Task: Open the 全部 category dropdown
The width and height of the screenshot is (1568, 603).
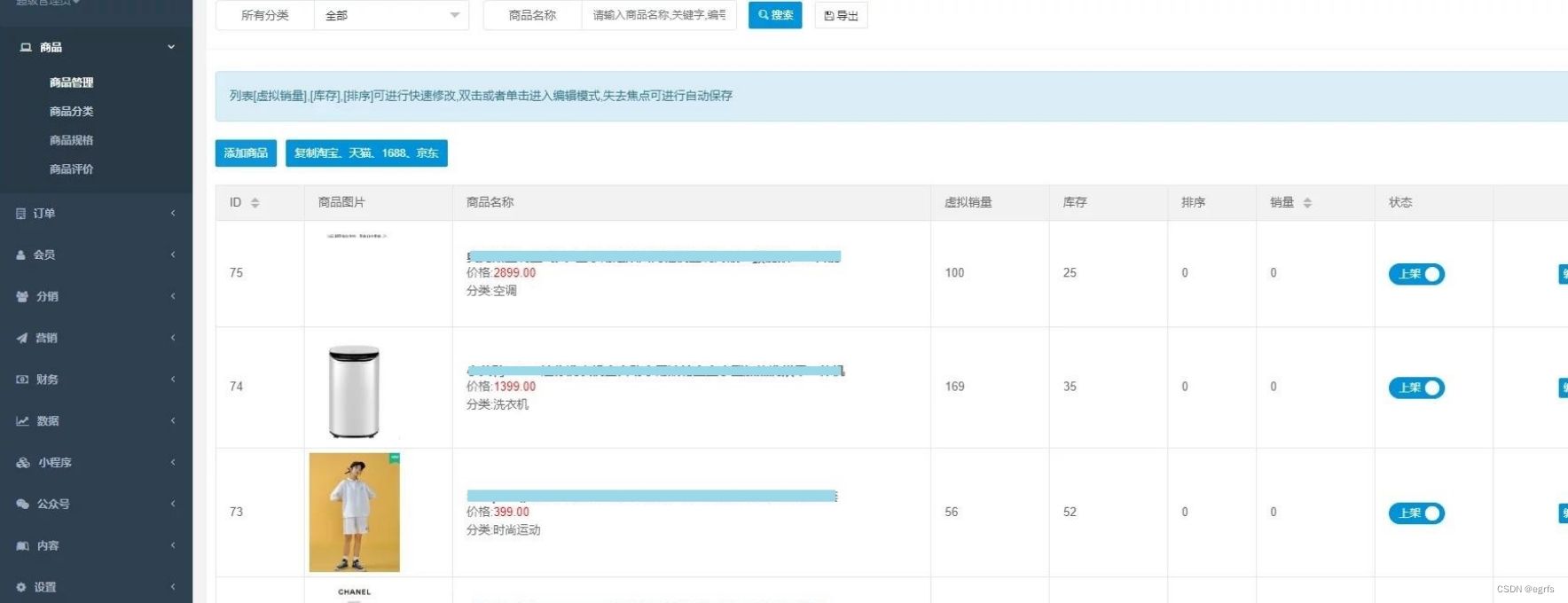Action: (391, 15)
